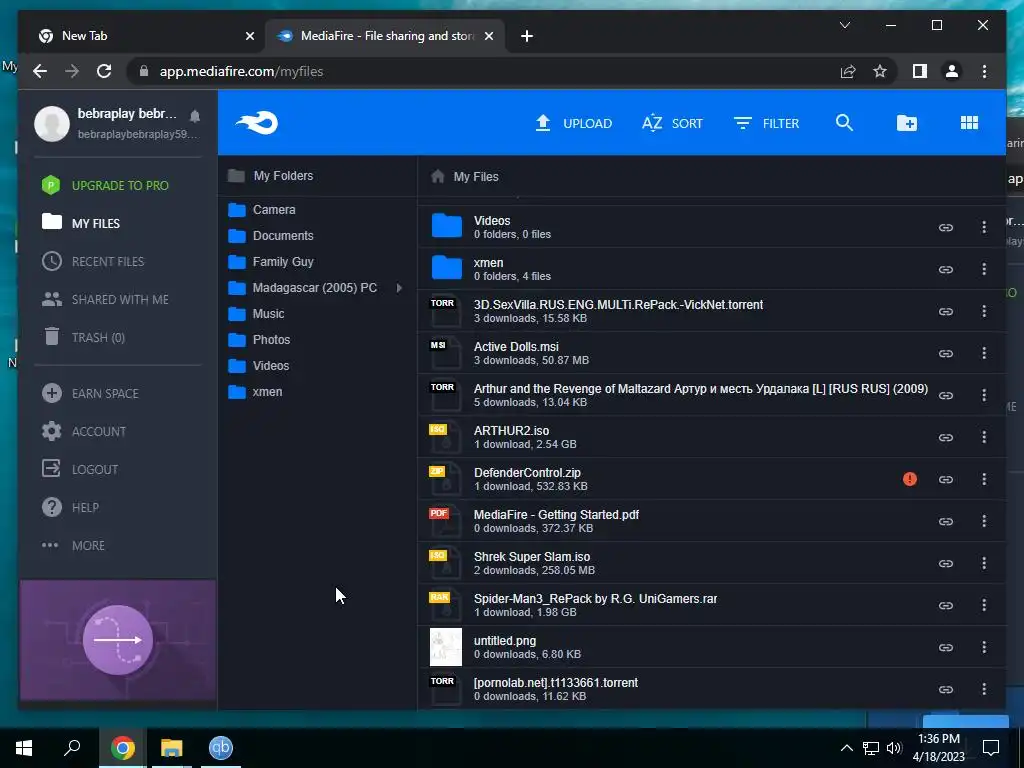The height and width of the screenshot is (768, 1024).
Task: Reload the page
Action: coord(104,71)
